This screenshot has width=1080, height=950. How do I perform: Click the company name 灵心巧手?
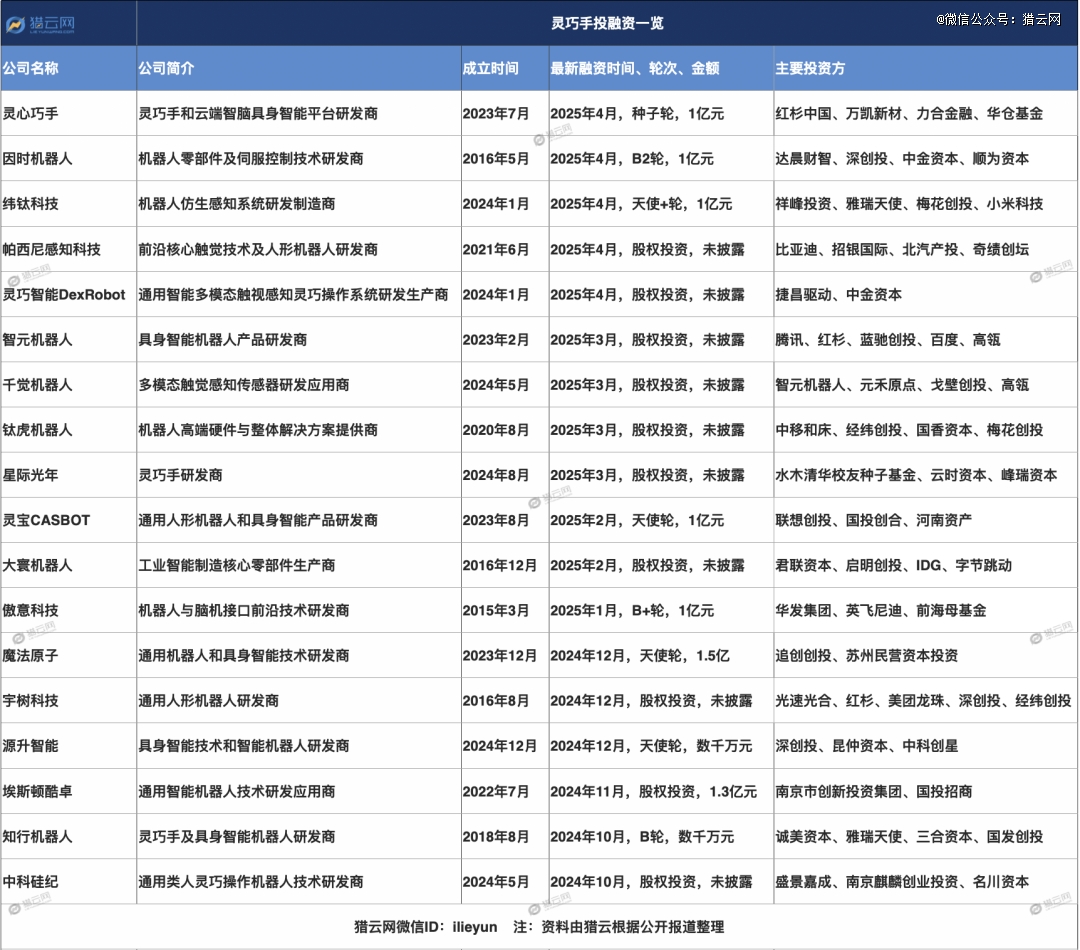pyautogui.click(x=30, y=113)
